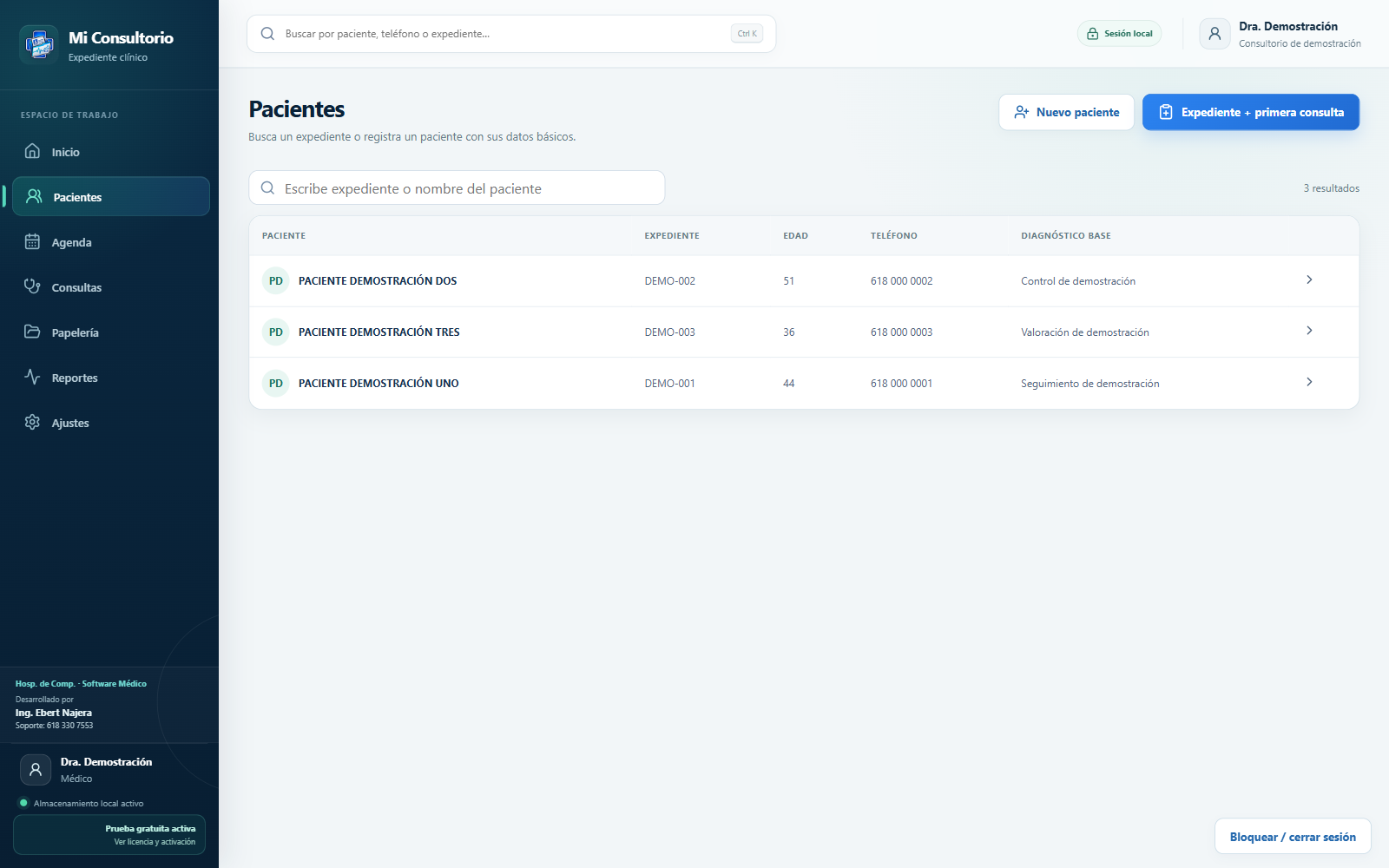
Task: Open the Consultas section
Action: (x=111, y=286)
